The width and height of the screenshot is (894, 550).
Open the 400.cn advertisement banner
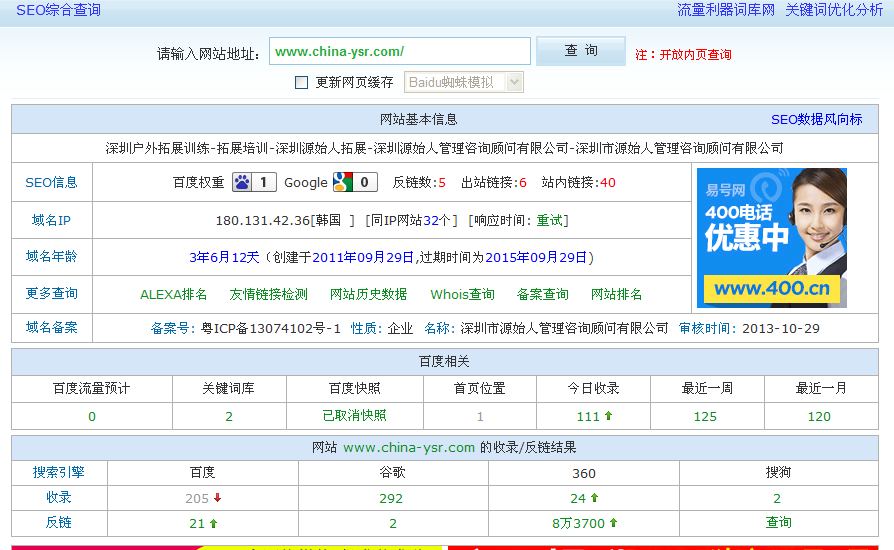[x=771, y=238]
